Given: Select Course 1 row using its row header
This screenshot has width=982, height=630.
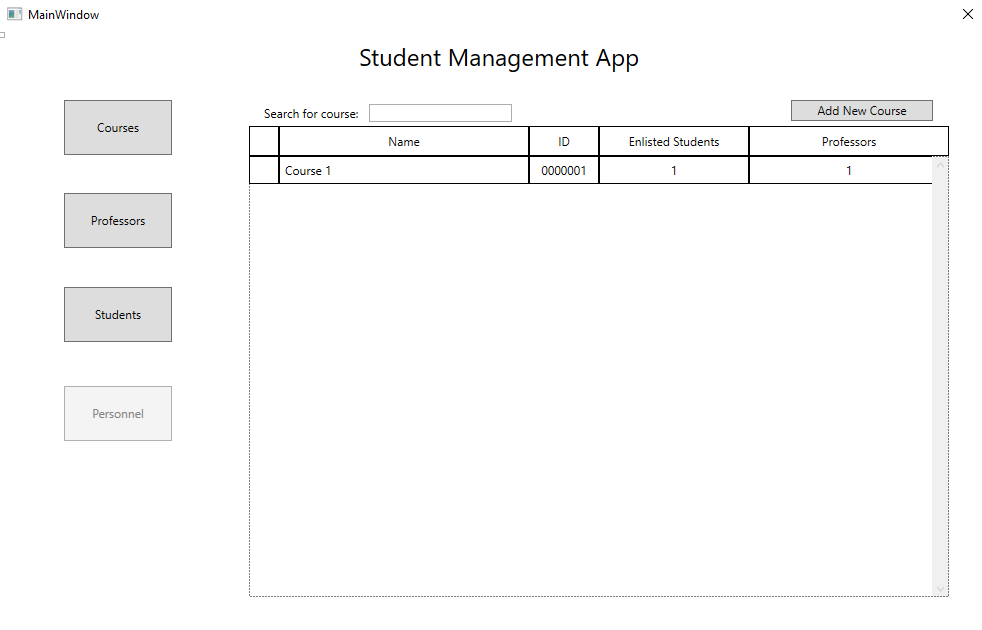Looking at the screenshot, I should 264,171.
